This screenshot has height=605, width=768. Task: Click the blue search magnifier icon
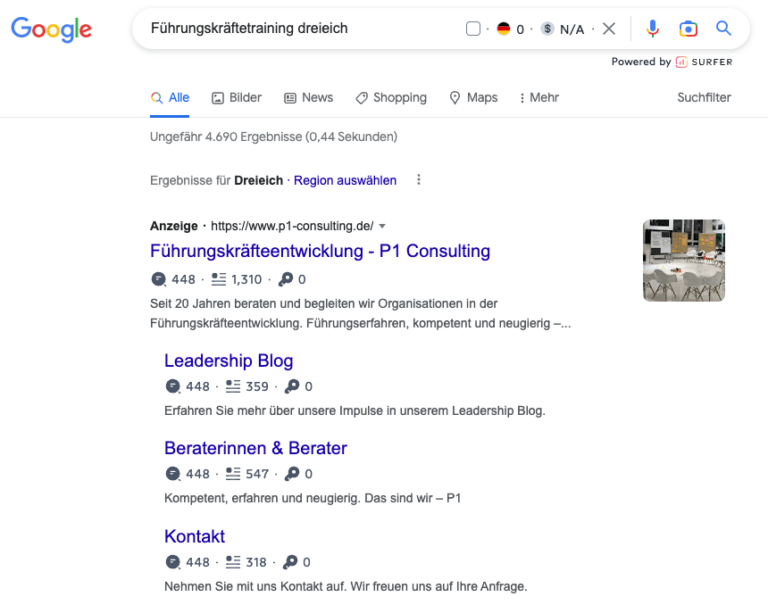click(723, 28)
